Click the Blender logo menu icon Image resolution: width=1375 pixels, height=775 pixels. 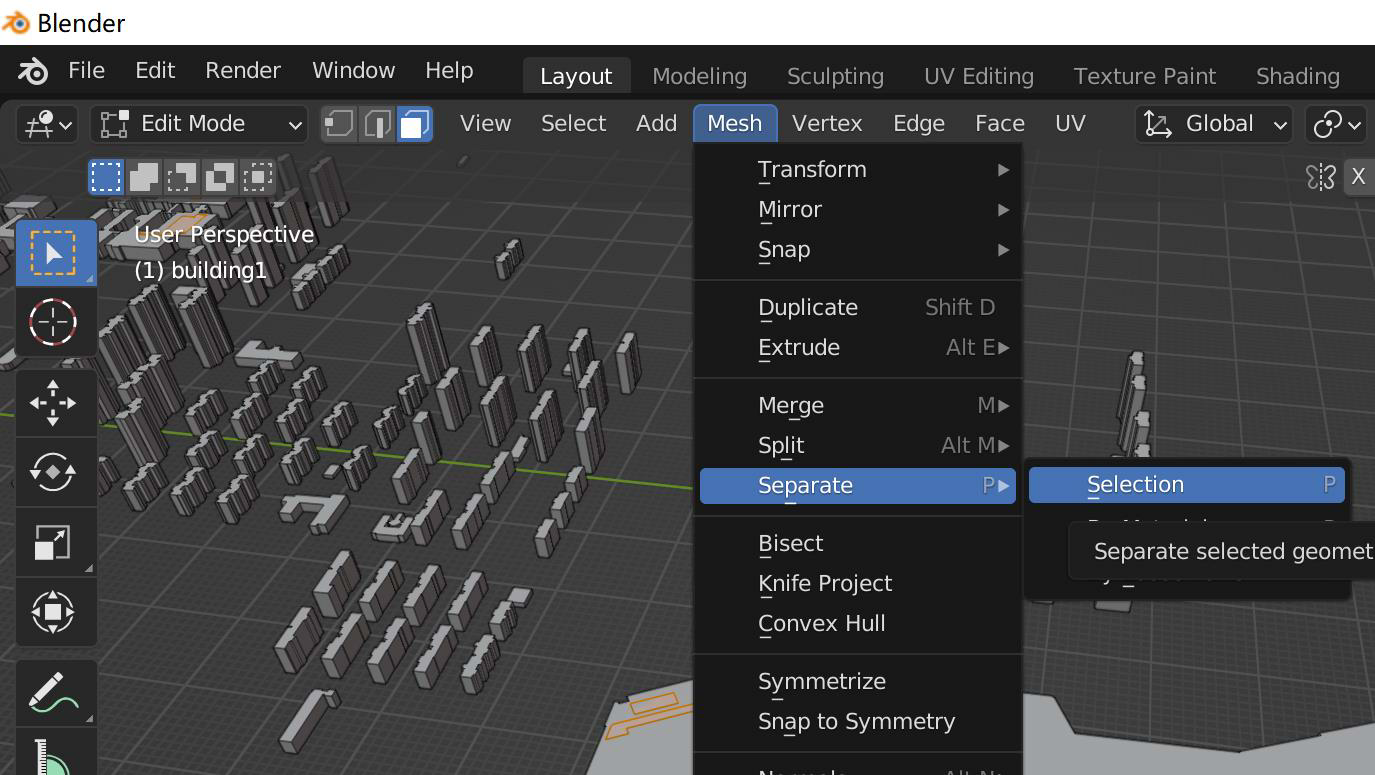pyautogui.click(x=33, y=71)
